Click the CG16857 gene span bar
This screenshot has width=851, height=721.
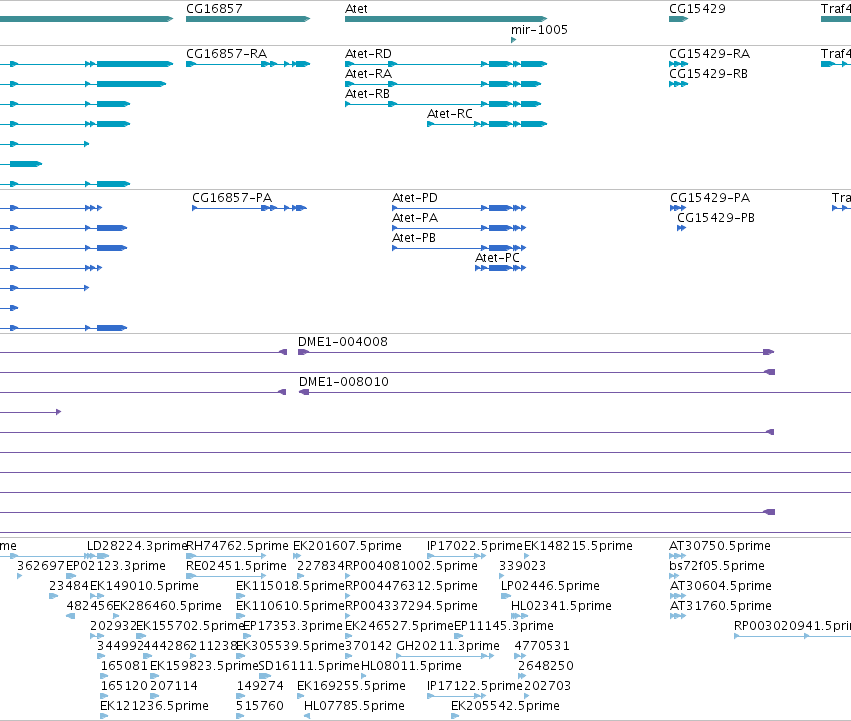pos(247,19)
